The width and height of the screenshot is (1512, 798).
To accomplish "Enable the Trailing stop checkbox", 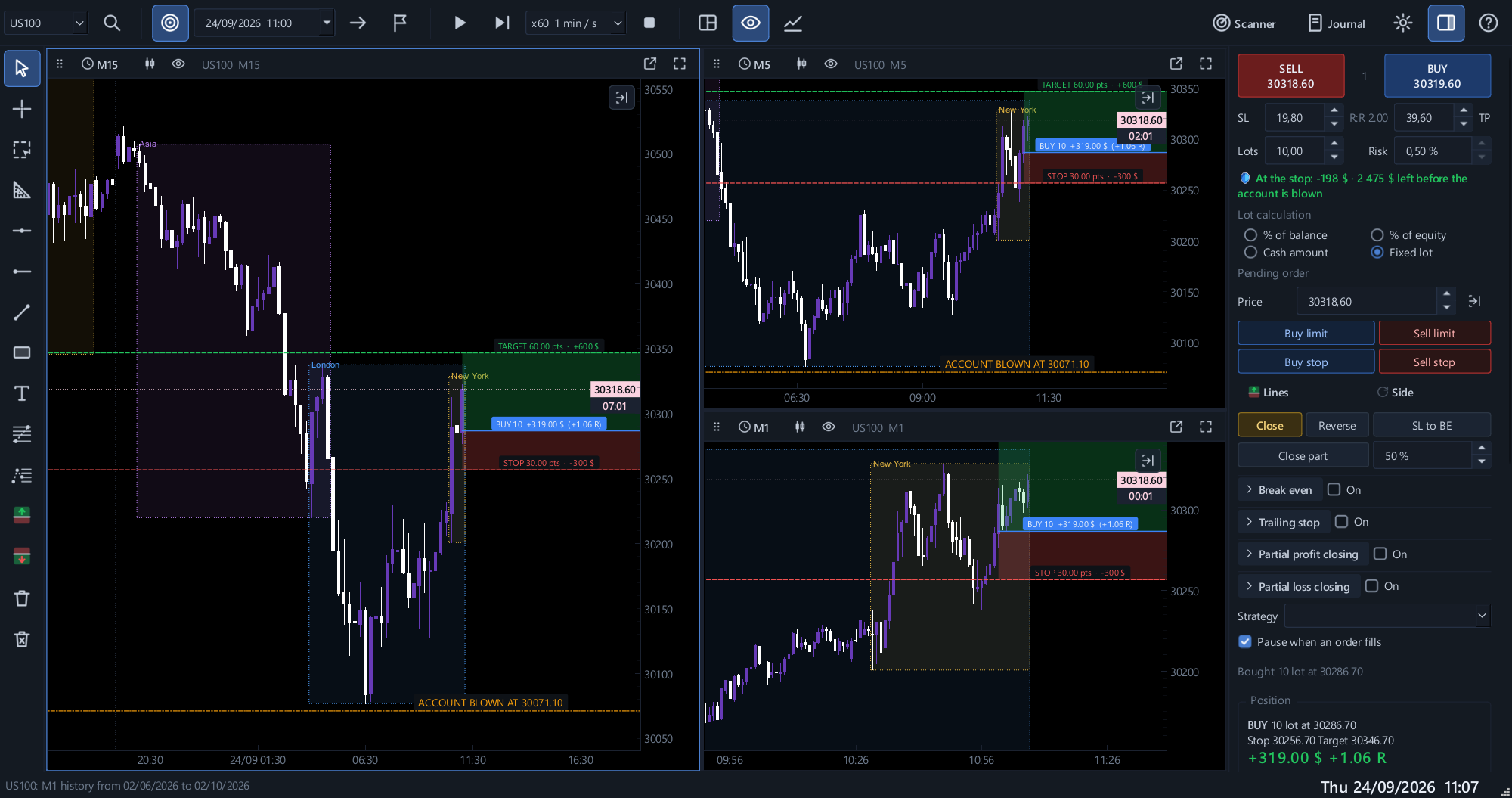I will pos(1342,521).
